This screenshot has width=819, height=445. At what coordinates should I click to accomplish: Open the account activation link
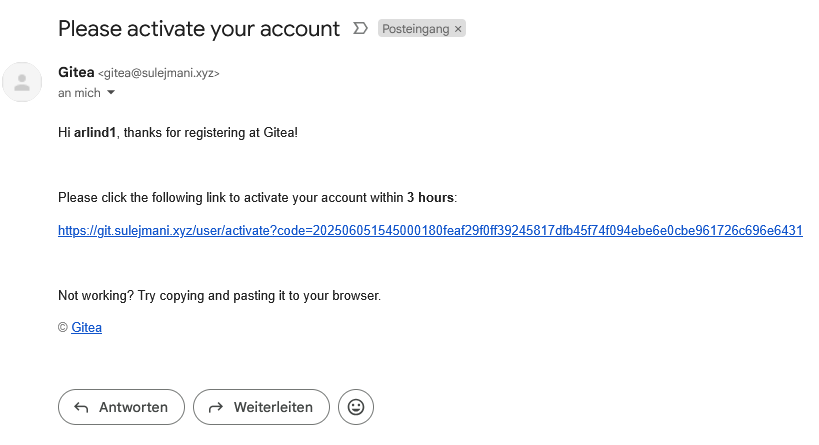(x=430, y=230)
